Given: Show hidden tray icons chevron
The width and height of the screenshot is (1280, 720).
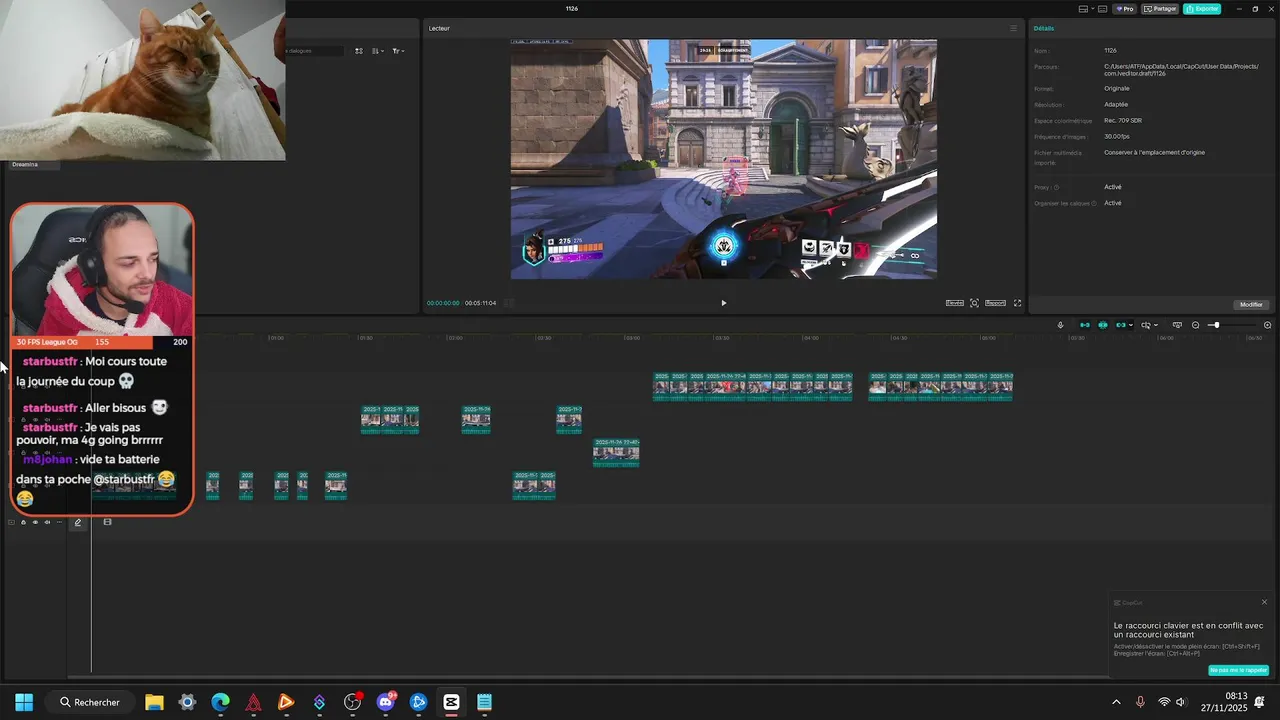Looking at the screenshot, I should [1116, 702].
